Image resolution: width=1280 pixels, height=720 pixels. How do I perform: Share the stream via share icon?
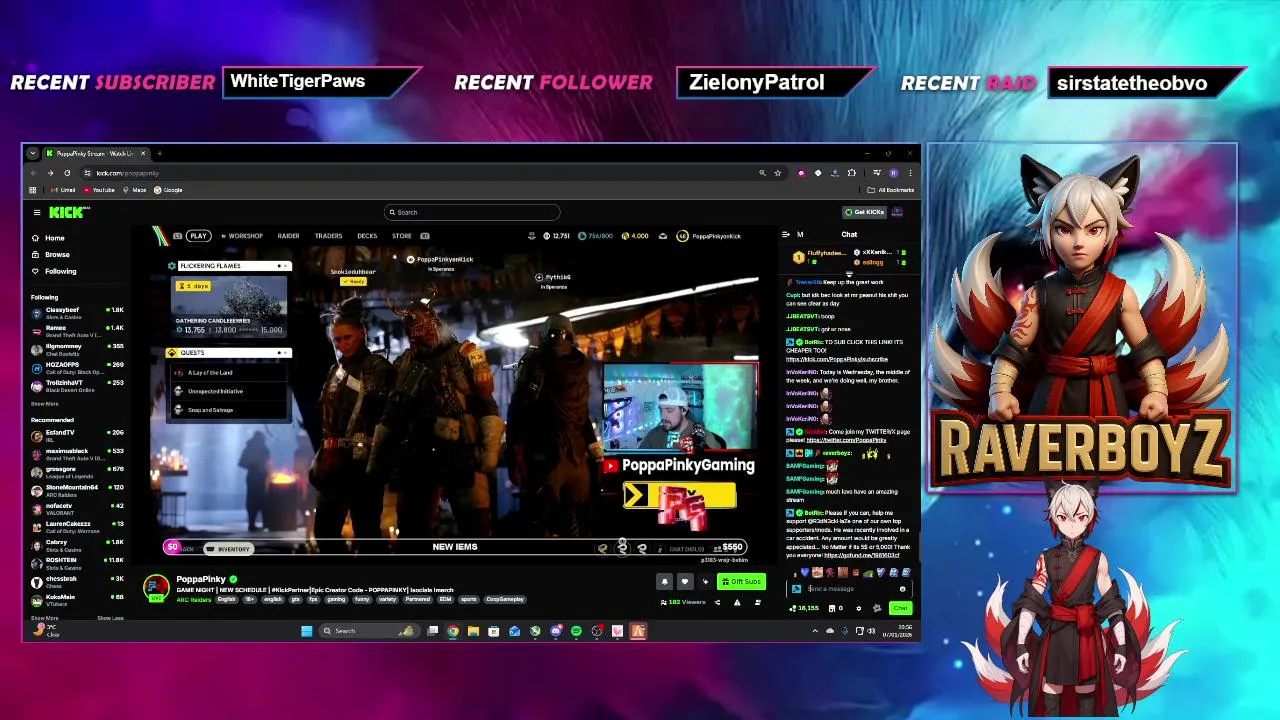pos(717,602)
